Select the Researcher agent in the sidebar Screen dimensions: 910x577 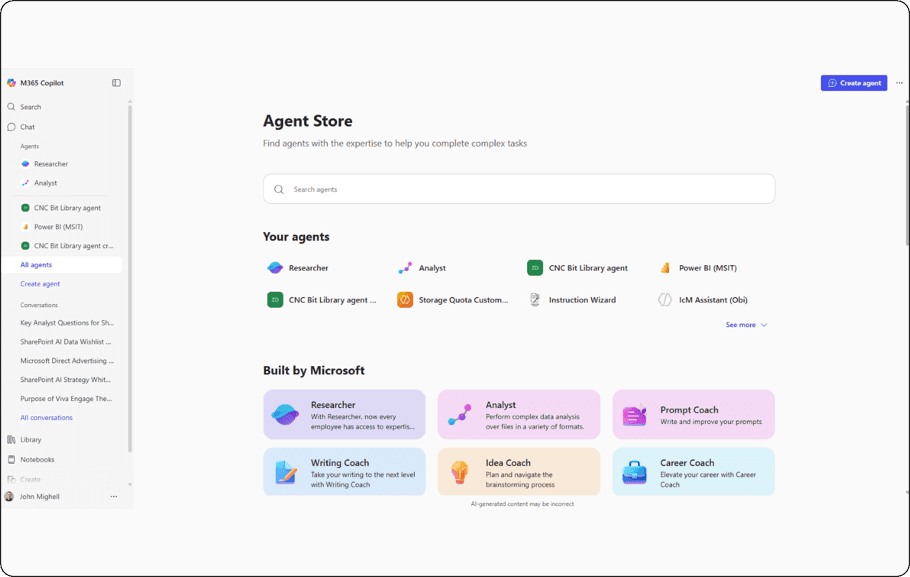coord(45,163)
